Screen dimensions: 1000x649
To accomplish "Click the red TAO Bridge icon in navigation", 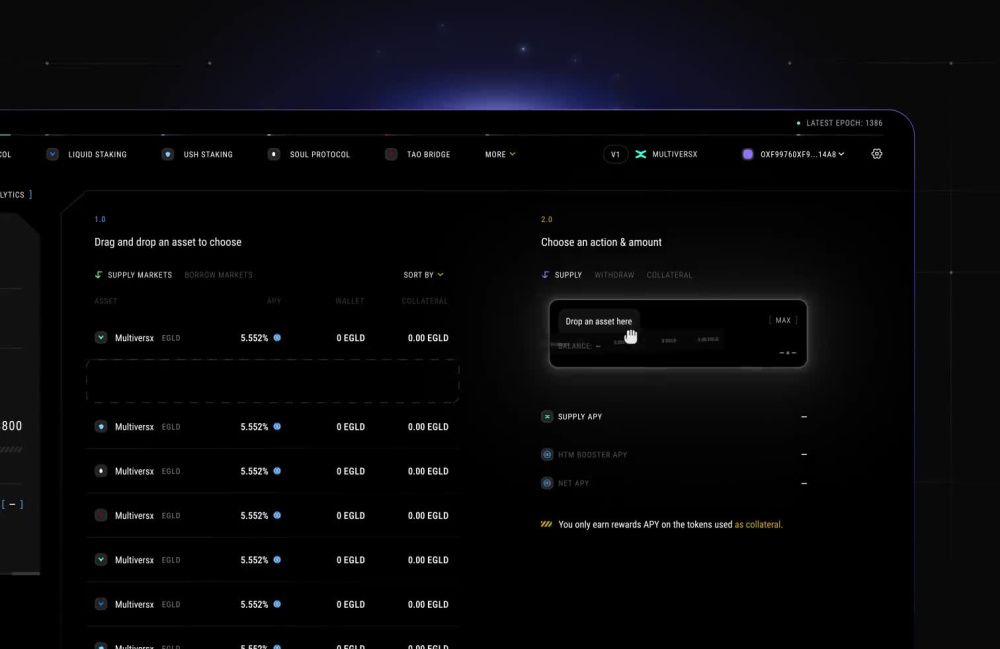I will coord(391,154).
